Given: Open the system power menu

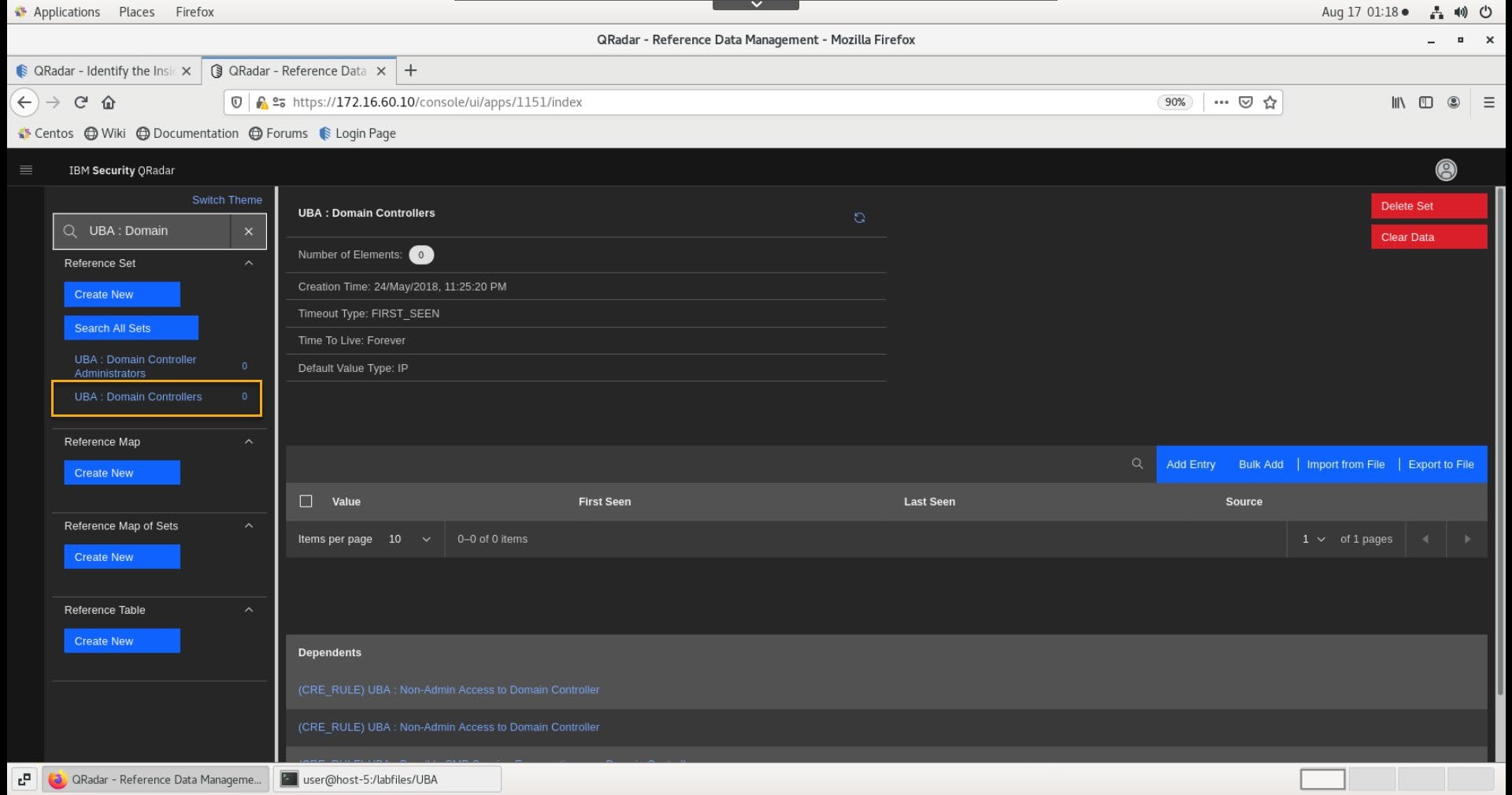Looking at the screenshot, I should tap(1485, 12).
